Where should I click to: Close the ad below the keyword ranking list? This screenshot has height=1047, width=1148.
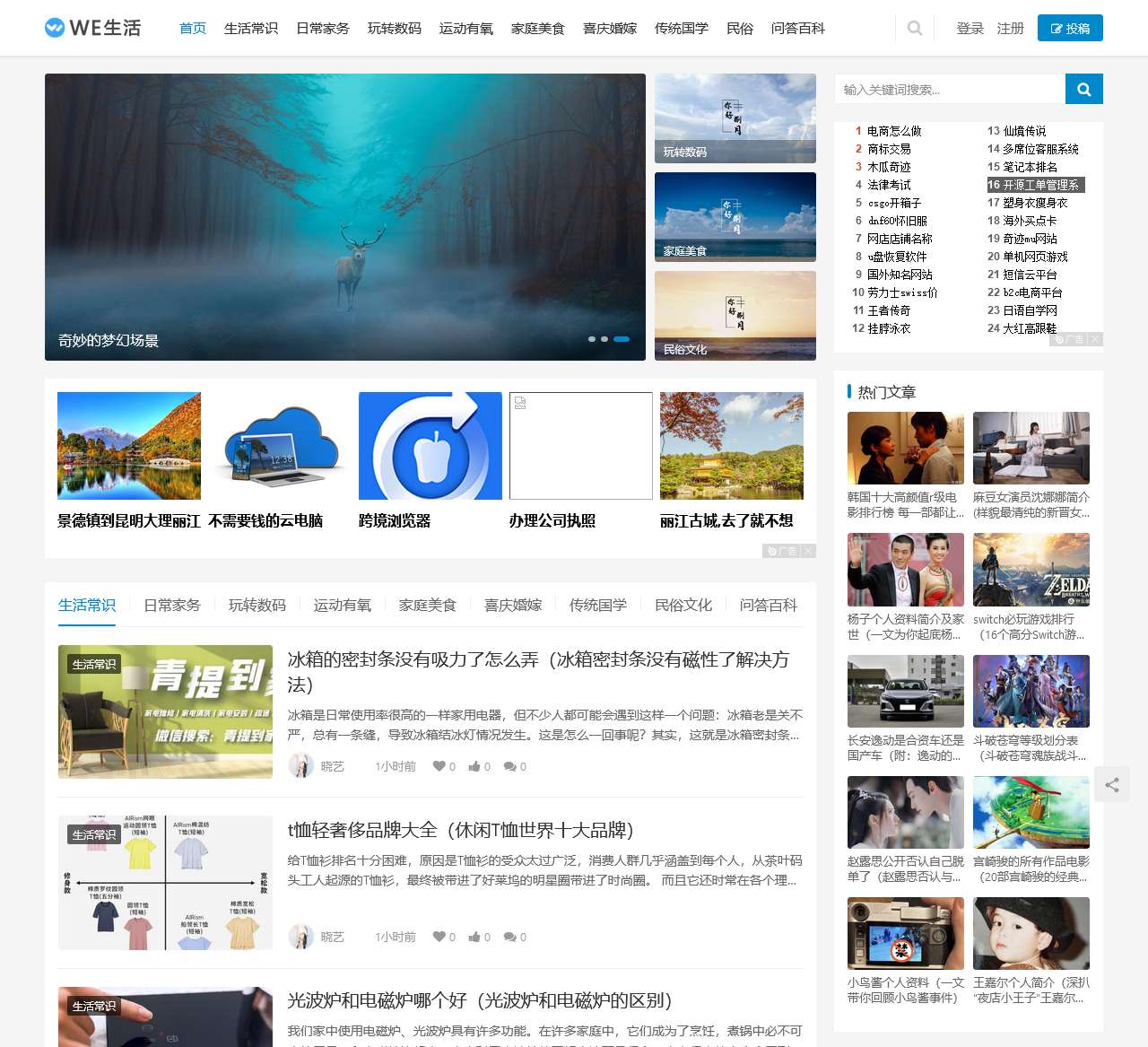1095,339
